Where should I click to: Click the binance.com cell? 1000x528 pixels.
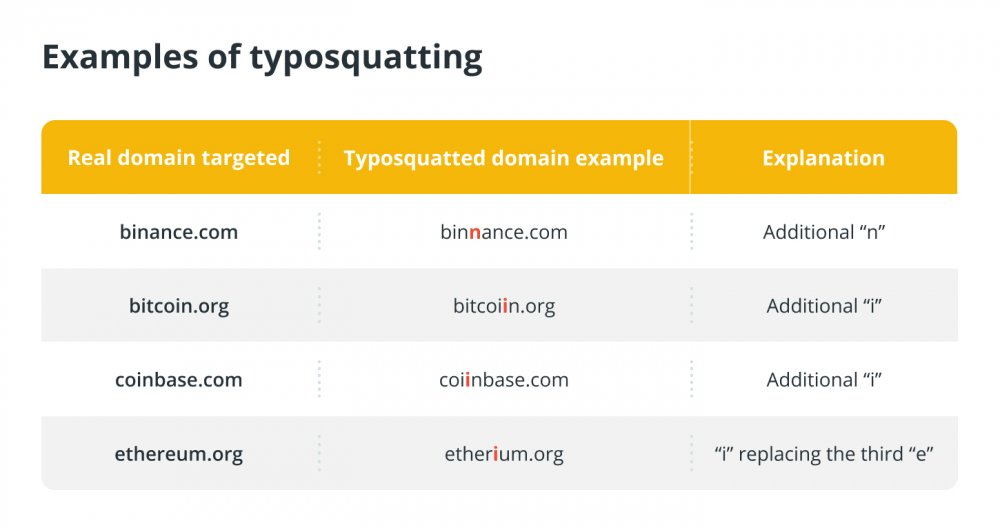point(179,231)
